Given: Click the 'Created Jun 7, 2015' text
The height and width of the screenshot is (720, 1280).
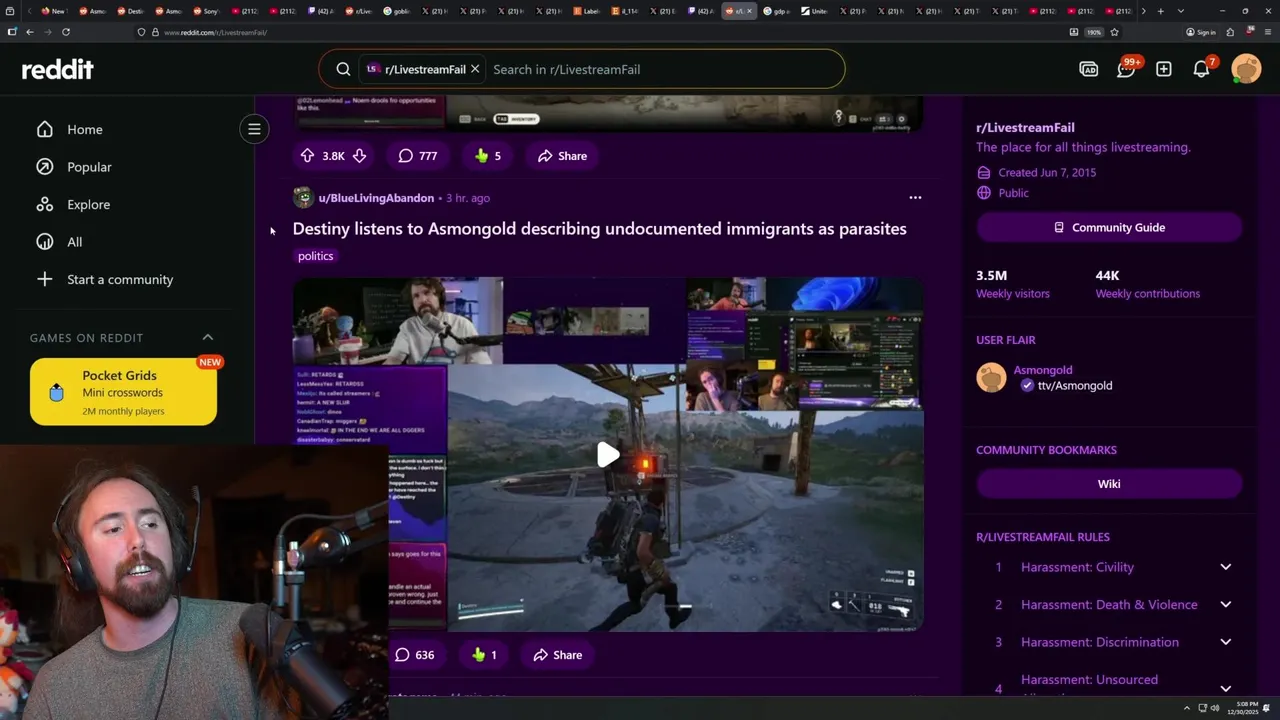Looking at the screenshot, I should 1047,172.
